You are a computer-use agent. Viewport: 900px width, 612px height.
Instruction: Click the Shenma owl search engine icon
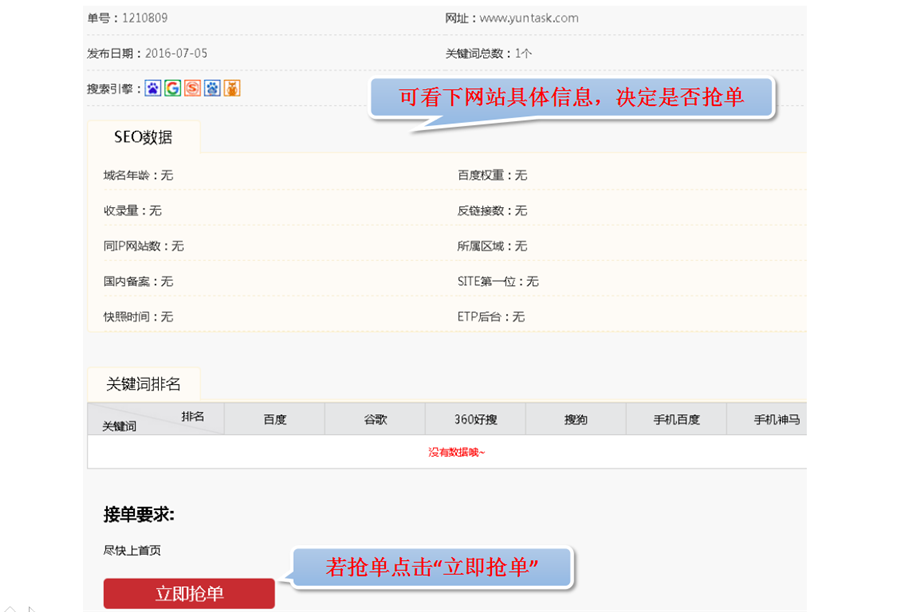point(232,88)
